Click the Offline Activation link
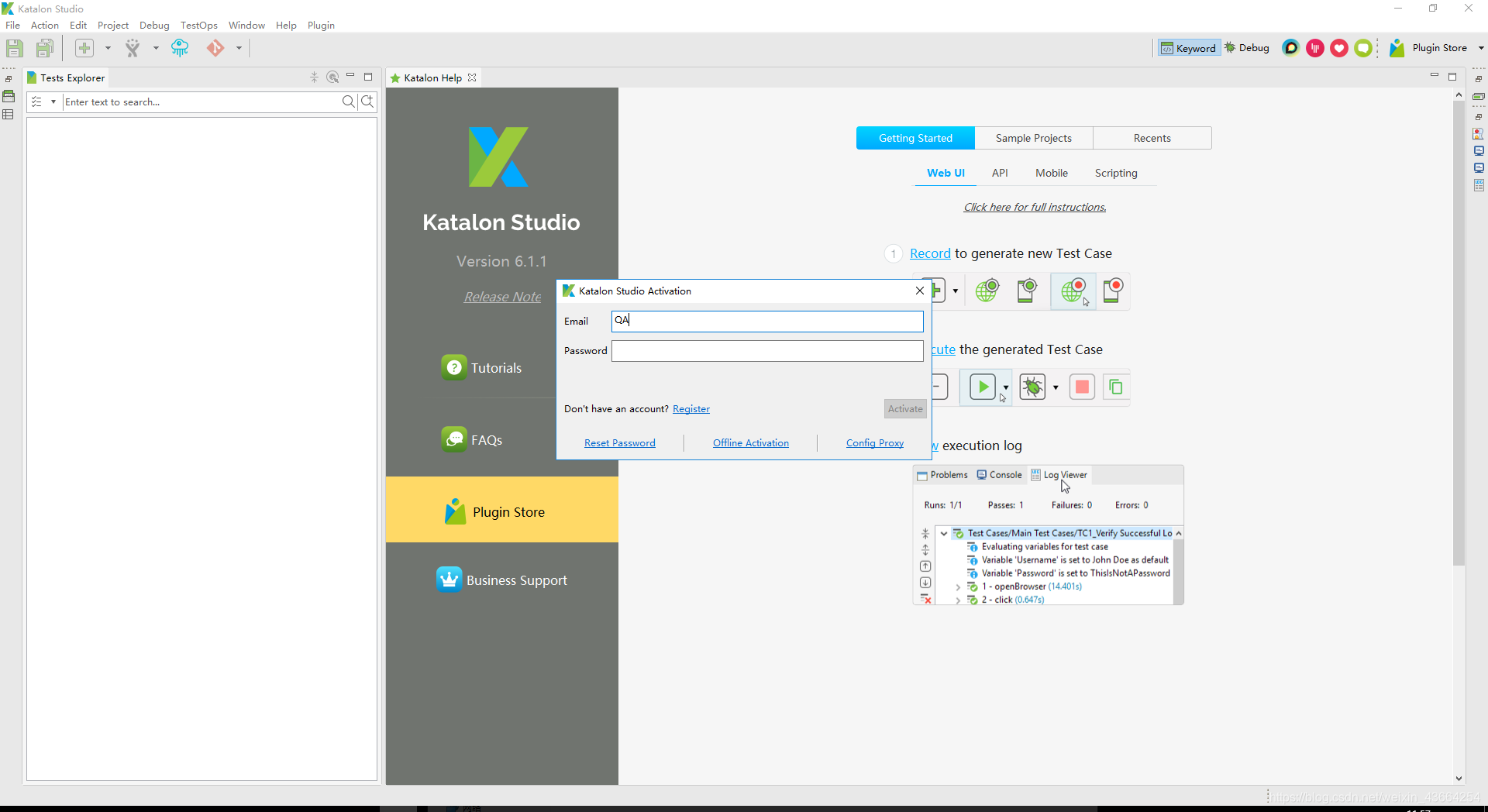 click(751, 443)
